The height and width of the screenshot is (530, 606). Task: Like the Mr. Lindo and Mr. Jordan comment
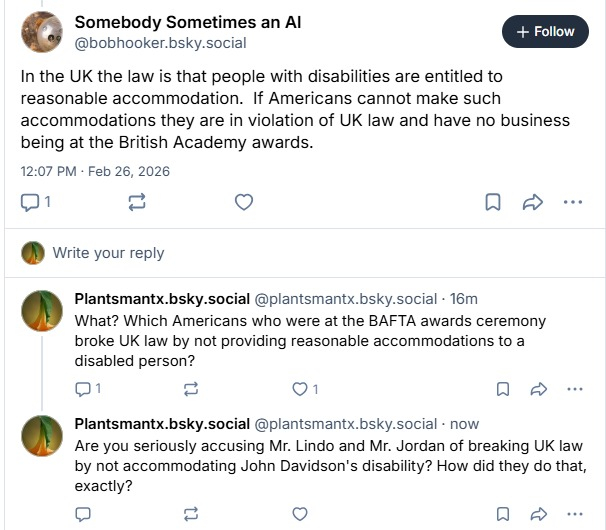click(x=300, y=514)
